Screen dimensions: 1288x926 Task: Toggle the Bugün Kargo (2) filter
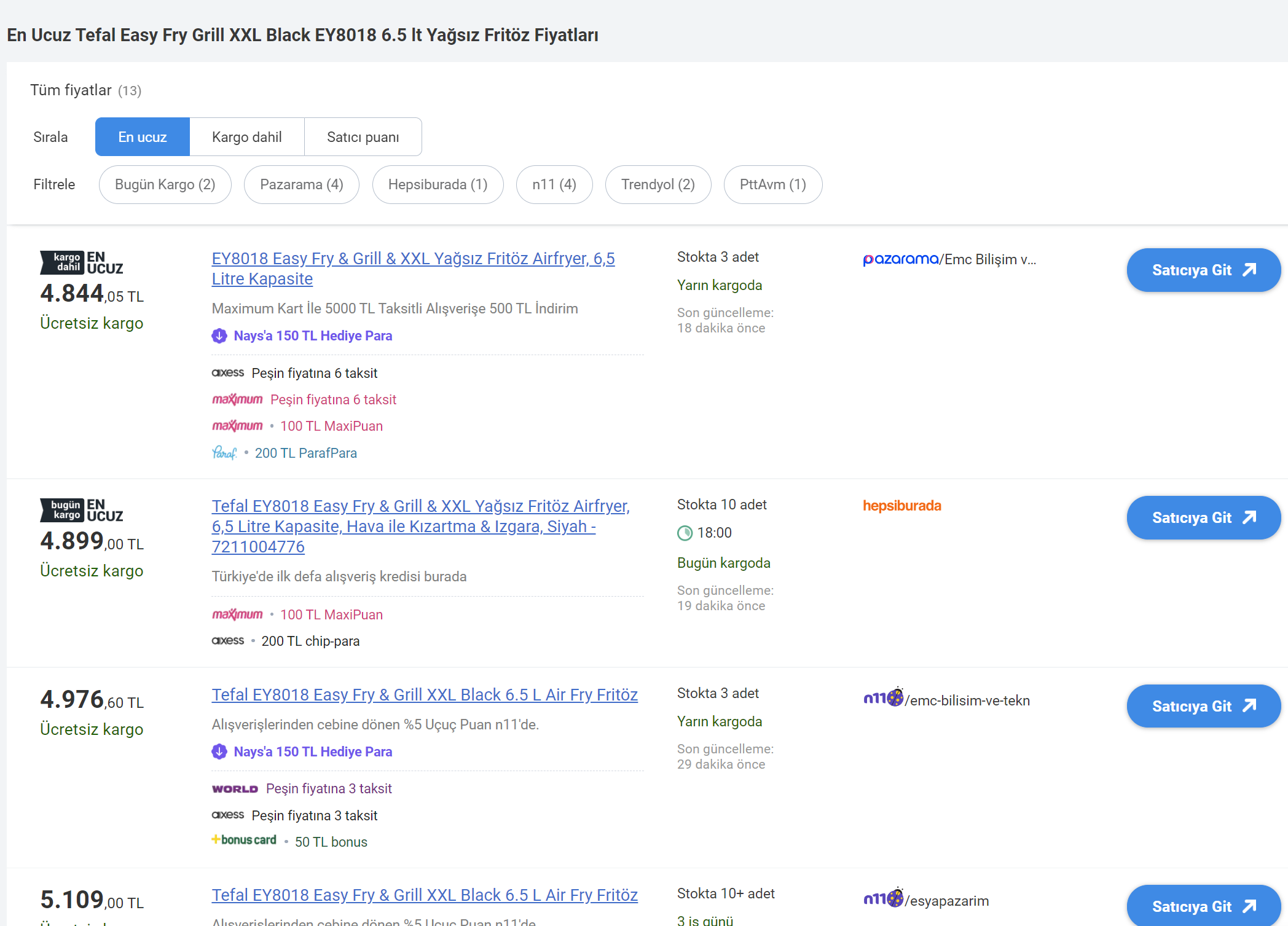point(165,184)
